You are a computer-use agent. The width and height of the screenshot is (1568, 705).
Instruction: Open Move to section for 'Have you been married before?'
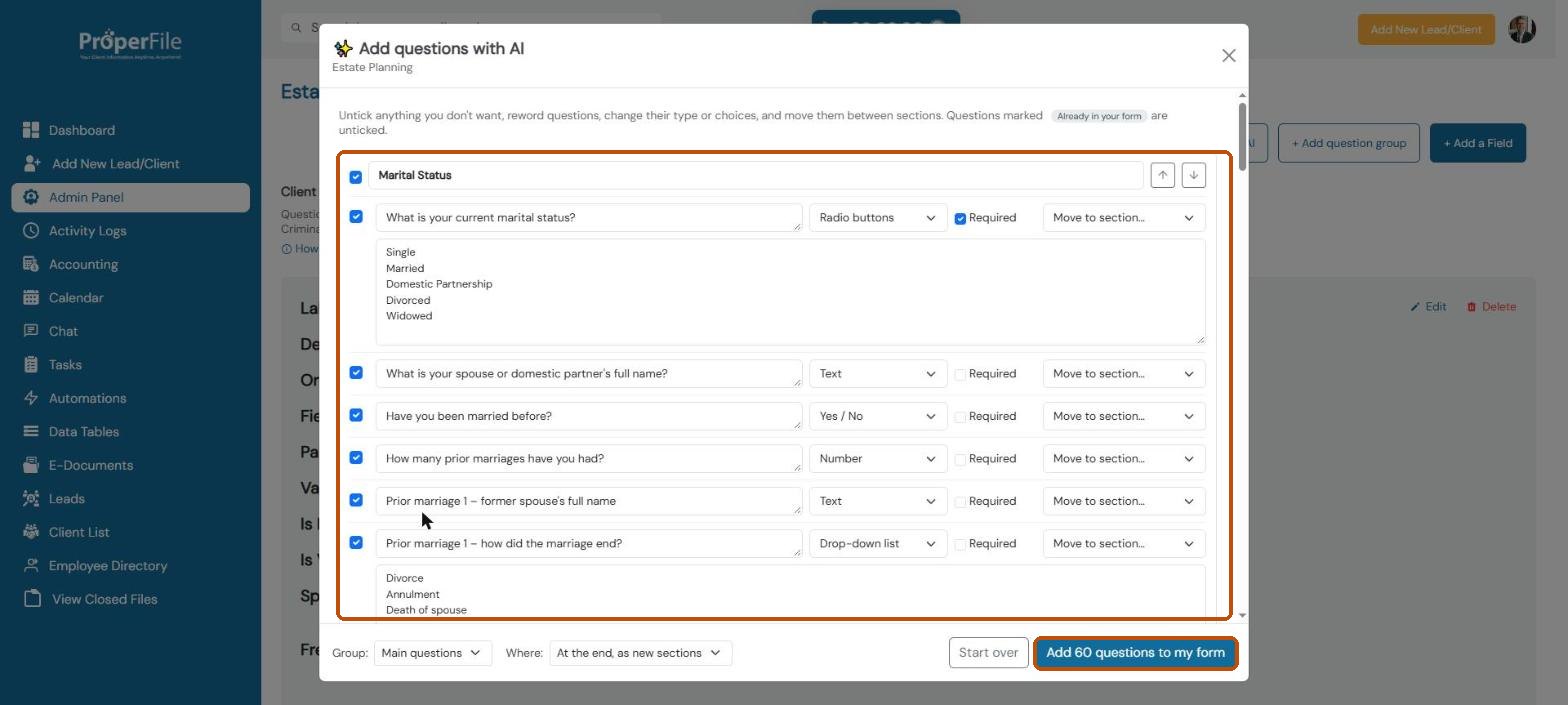1124,416
